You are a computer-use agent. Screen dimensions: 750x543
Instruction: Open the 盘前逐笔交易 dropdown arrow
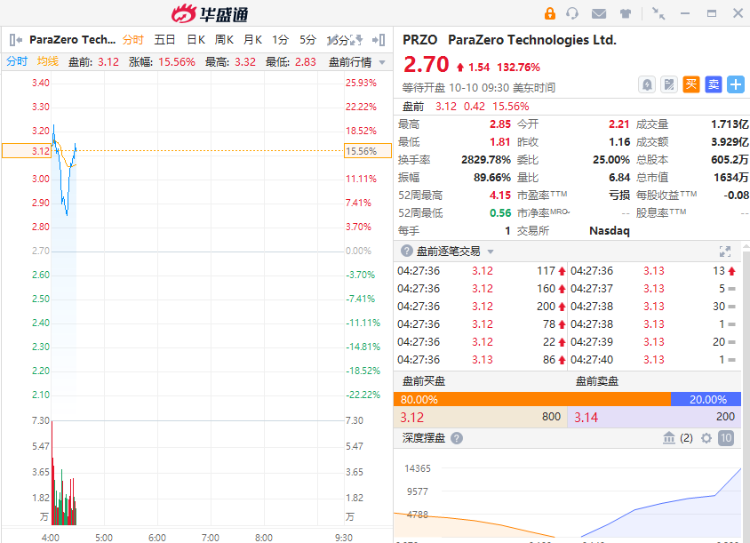(x=490, y=252)
